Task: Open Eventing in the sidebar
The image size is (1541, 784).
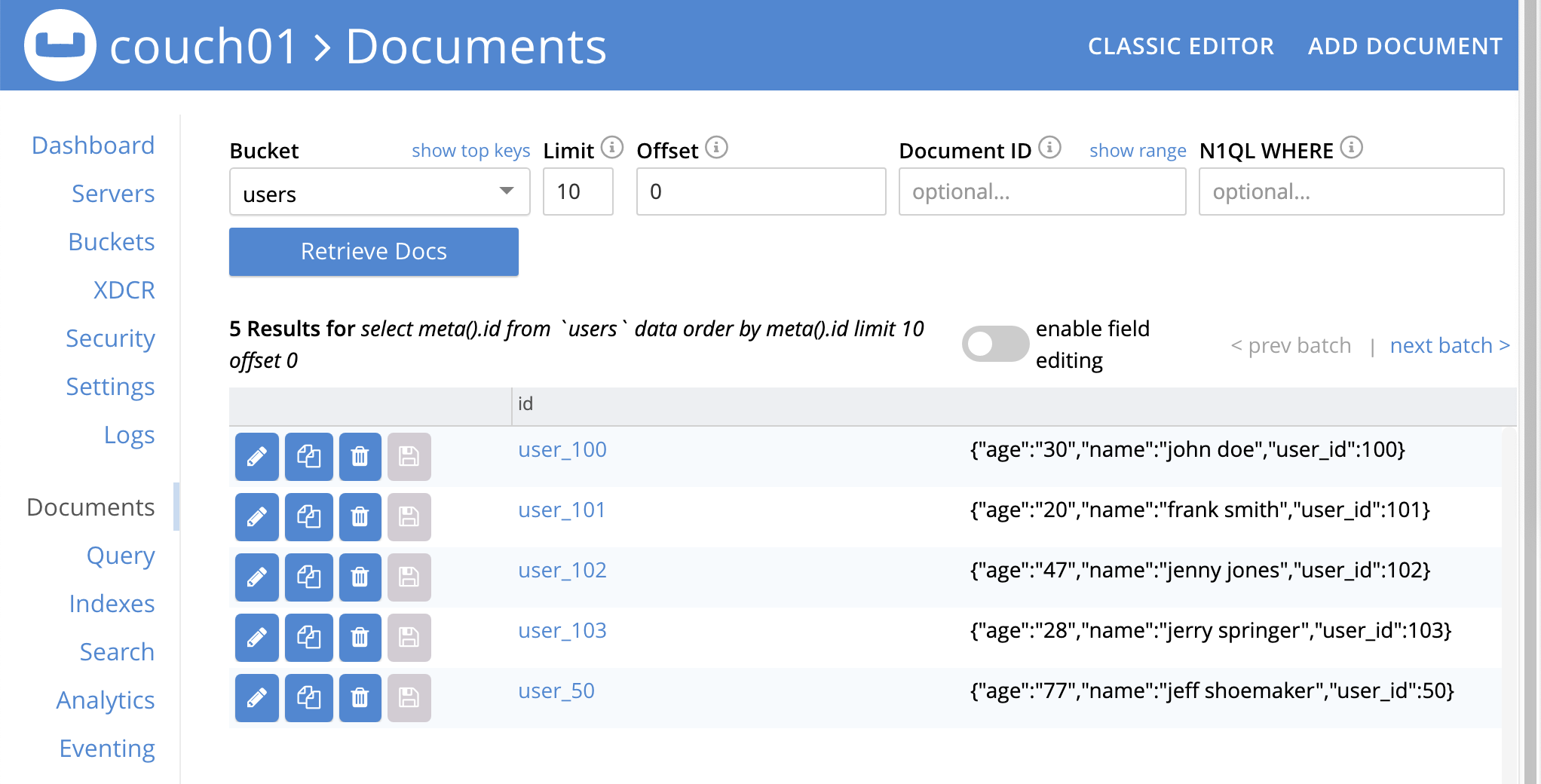Action: pos(107,748)
